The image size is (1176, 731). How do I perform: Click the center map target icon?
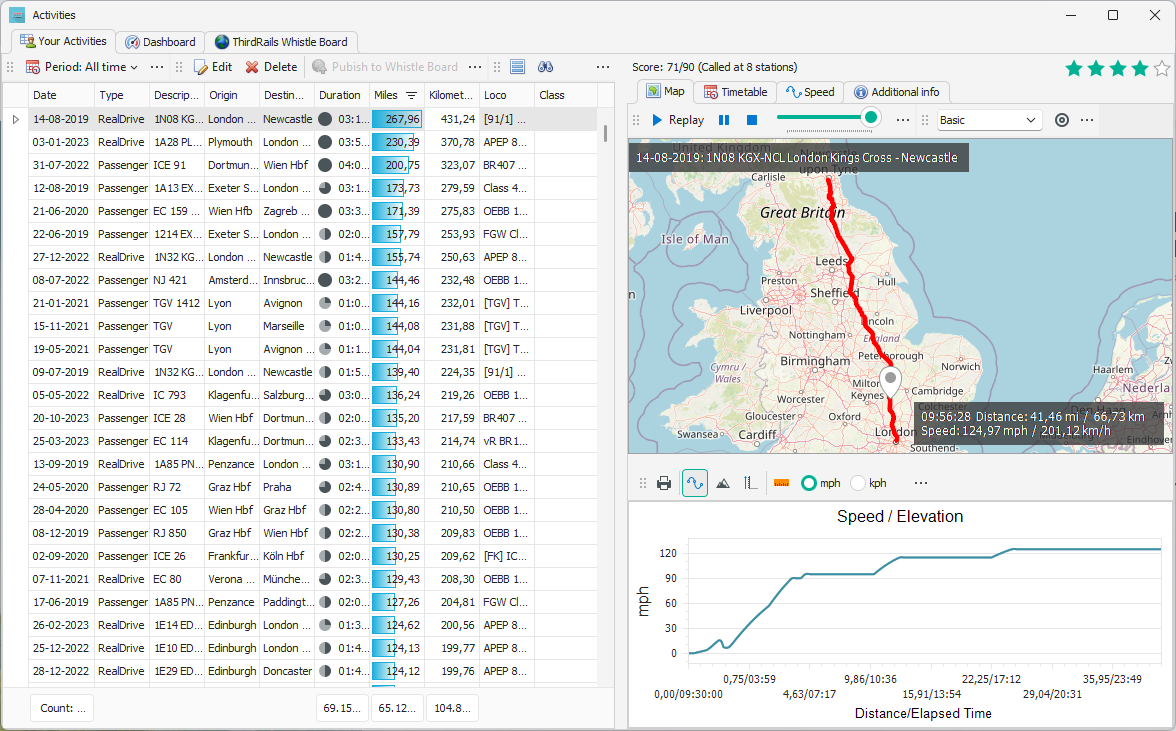[1062, 120]
